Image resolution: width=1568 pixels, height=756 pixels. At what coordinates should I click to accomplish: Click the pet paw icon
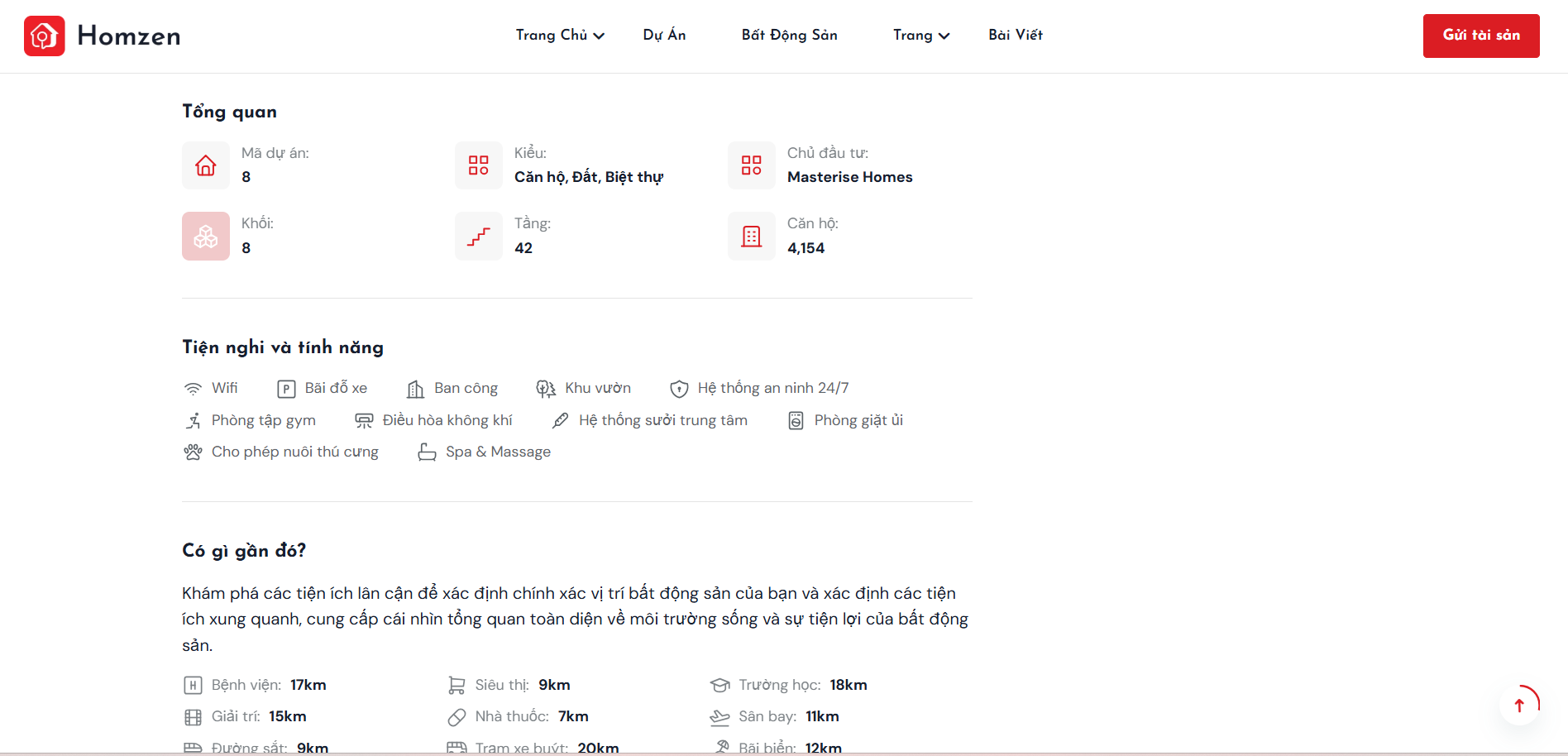pyautogui.click(x=193, y=452)
